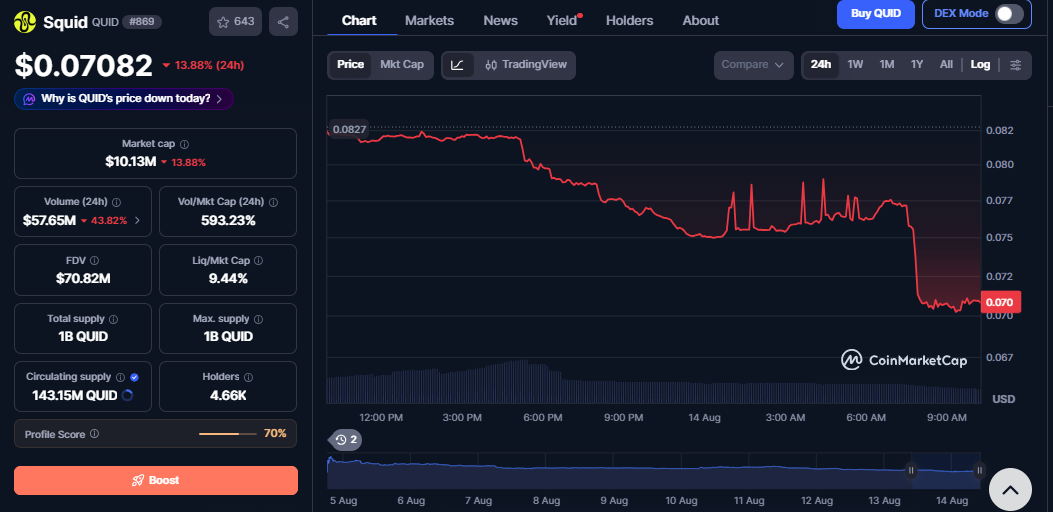The width and height of the screenshot is (1053, 512).
Task: Open the Yield tab
Action: pos(562,21)
